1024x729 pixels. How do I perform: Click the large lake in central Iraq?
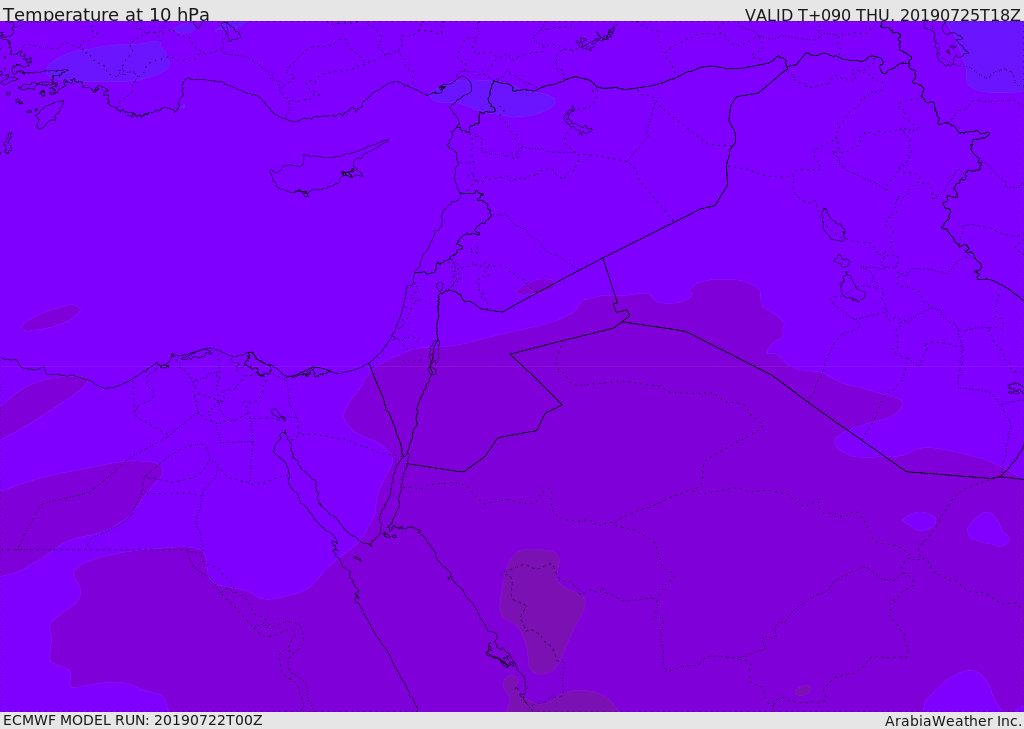832,225
